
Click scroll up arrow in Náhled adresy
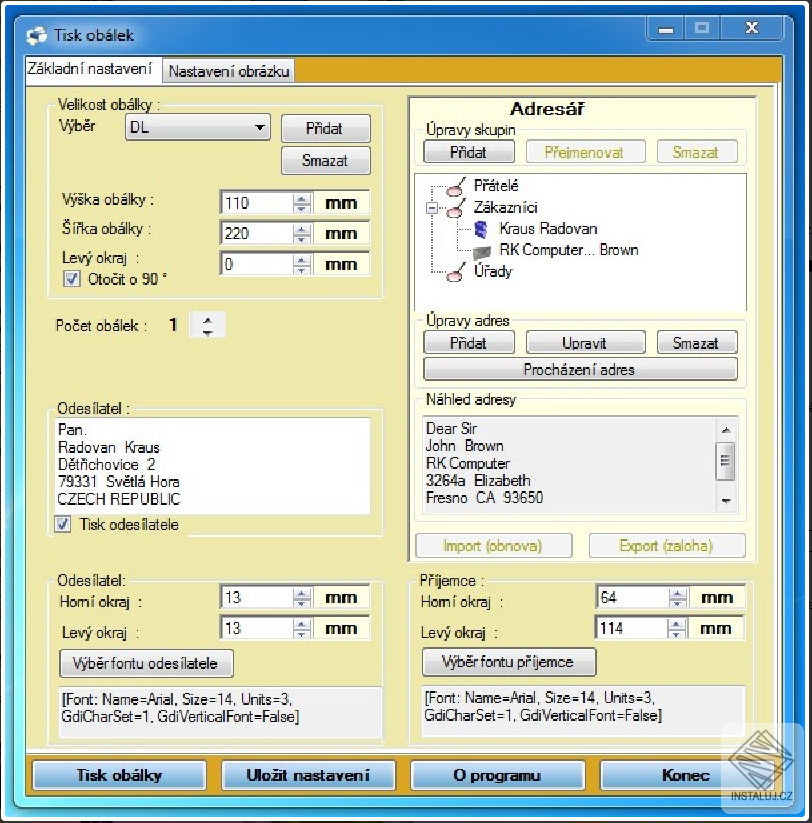pos(726,430)
